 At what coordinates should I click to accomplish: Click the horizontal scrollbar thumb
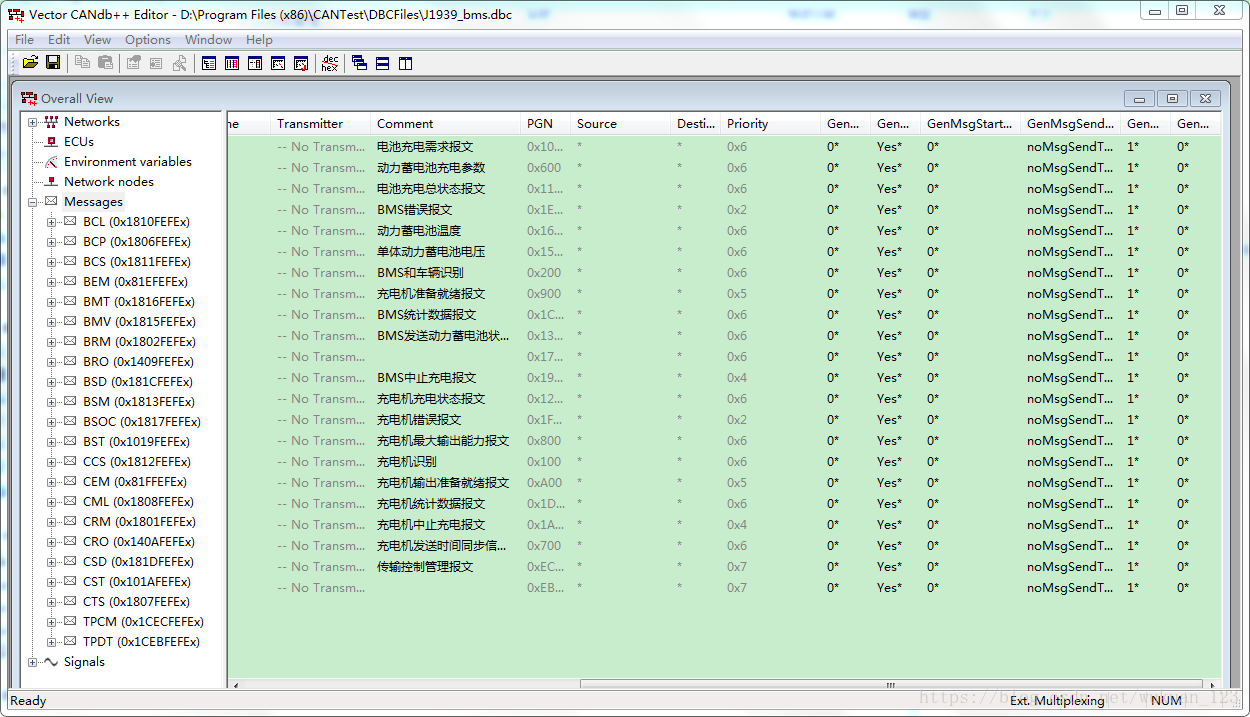pos(889,686)
